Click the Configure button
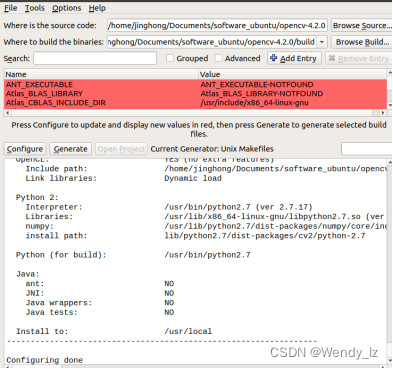Image resolution: width=393 pixels, height=369 pixels. (x=25, y=149)
